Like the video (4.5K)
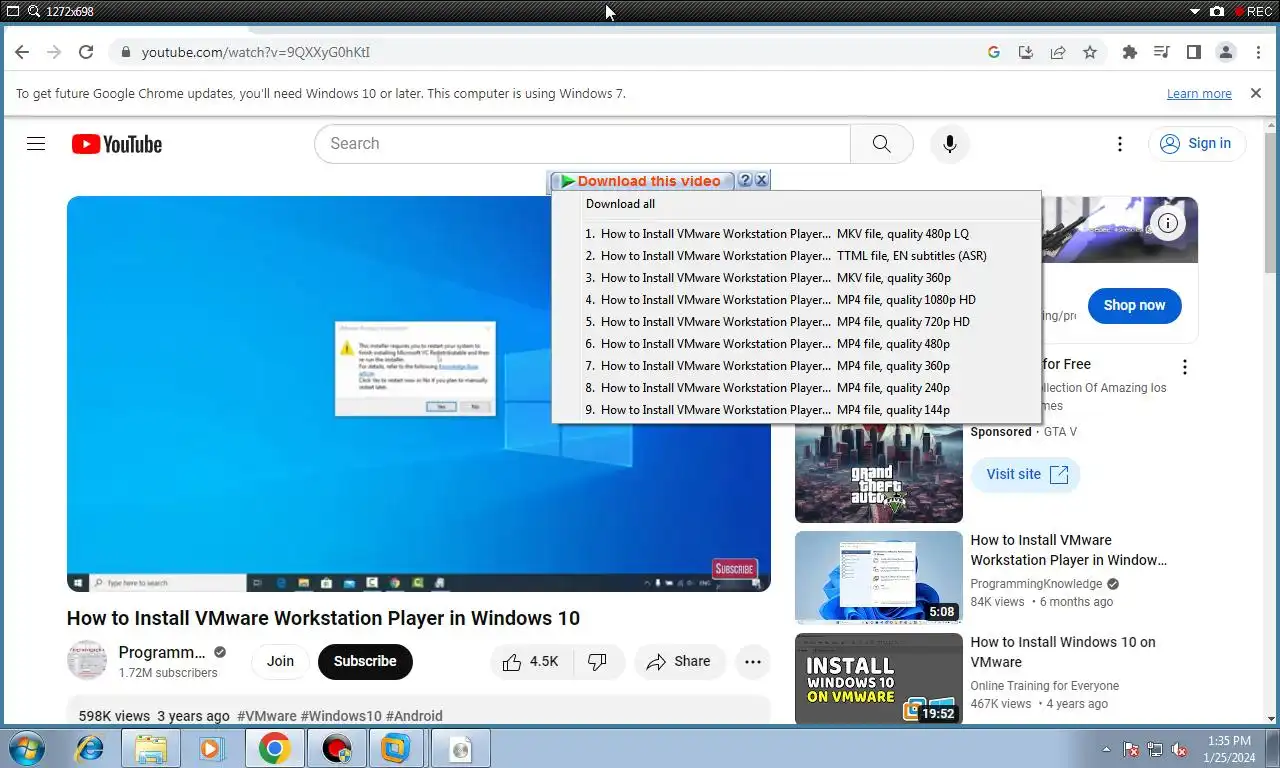This screenshot has width=1280, height=768. (x=531, y=661)
